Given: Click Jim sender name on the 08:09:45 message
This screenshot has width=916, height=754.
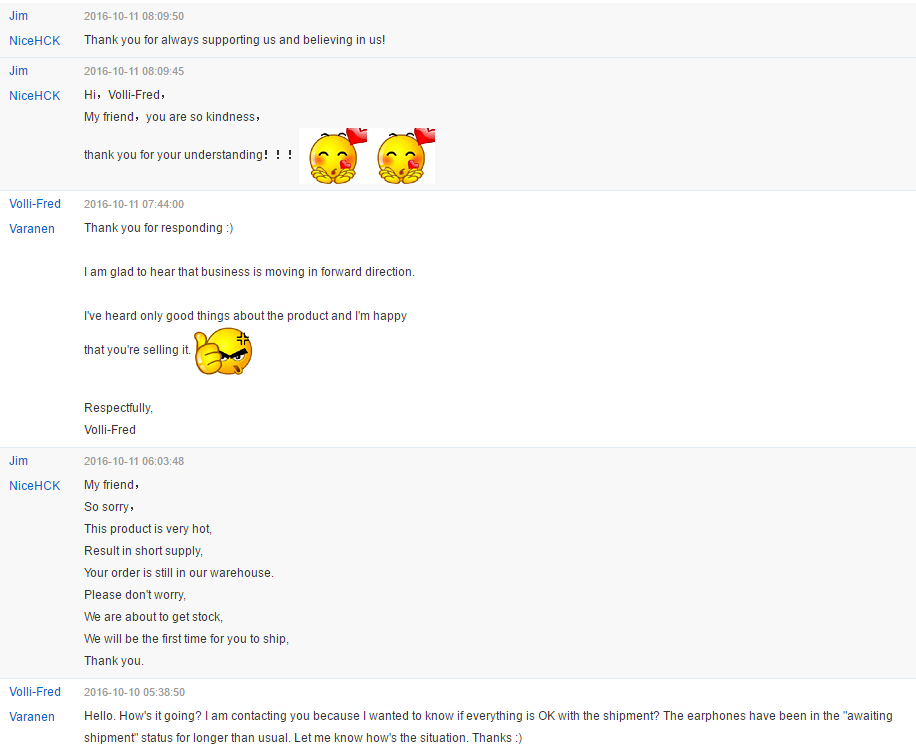Looking at the screenshot, I should pos(19,71).
